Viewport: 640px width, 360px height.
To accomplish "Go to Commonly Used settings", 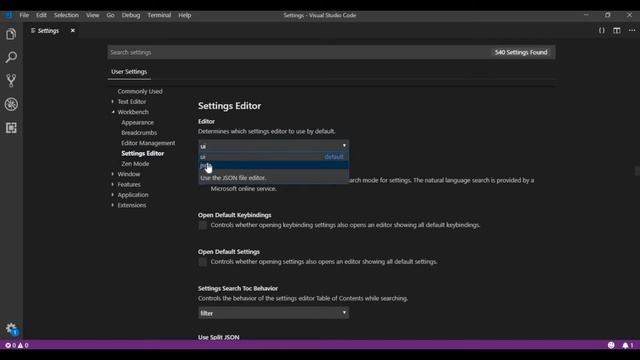I will click(x=140, y=91).
